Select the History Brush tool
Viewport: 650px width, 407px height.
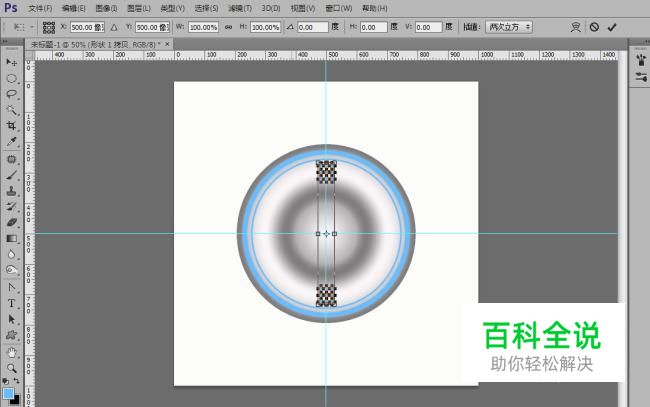pyautogui.click(x=11, y=206)
